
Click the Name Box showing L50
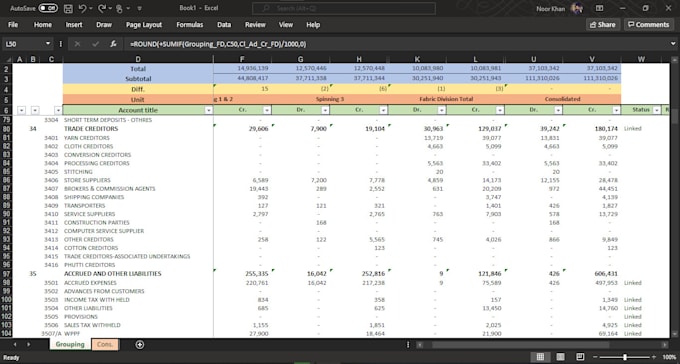click(23, 44)
